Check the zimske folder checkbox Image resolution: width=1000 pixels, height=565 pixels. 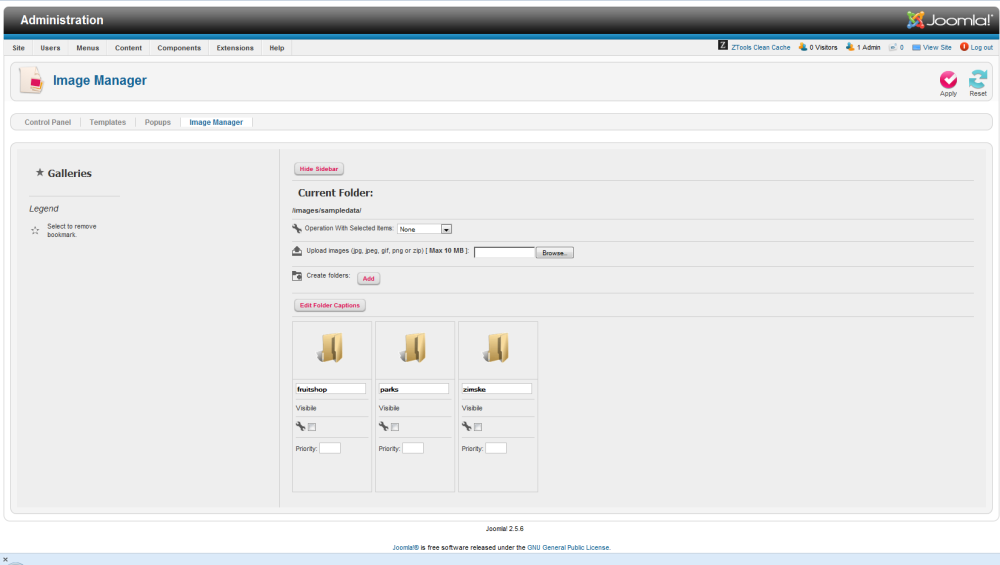coord(478,427)
